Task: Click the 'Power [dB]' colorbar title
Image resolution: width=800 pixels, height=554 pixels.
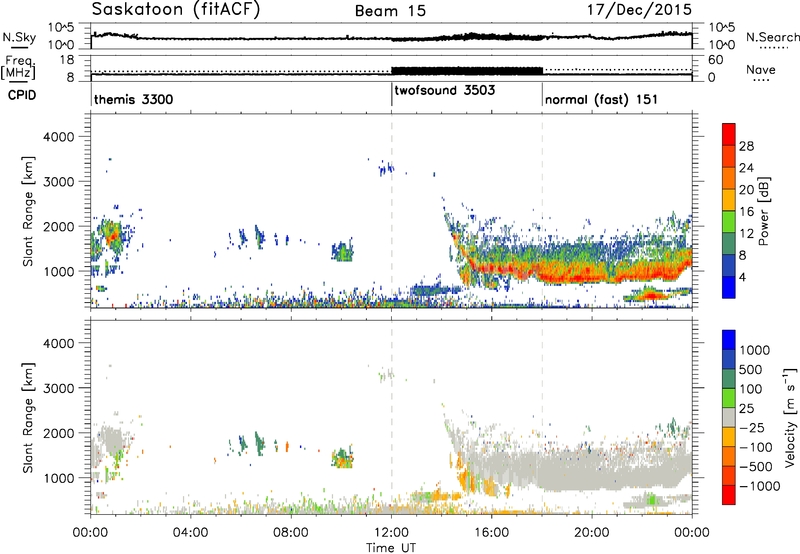Action: (762, 211)
